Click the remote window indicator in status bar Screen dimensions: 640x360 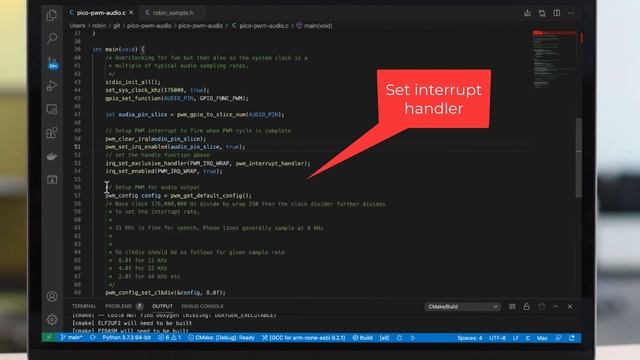(x=49, y=338)
